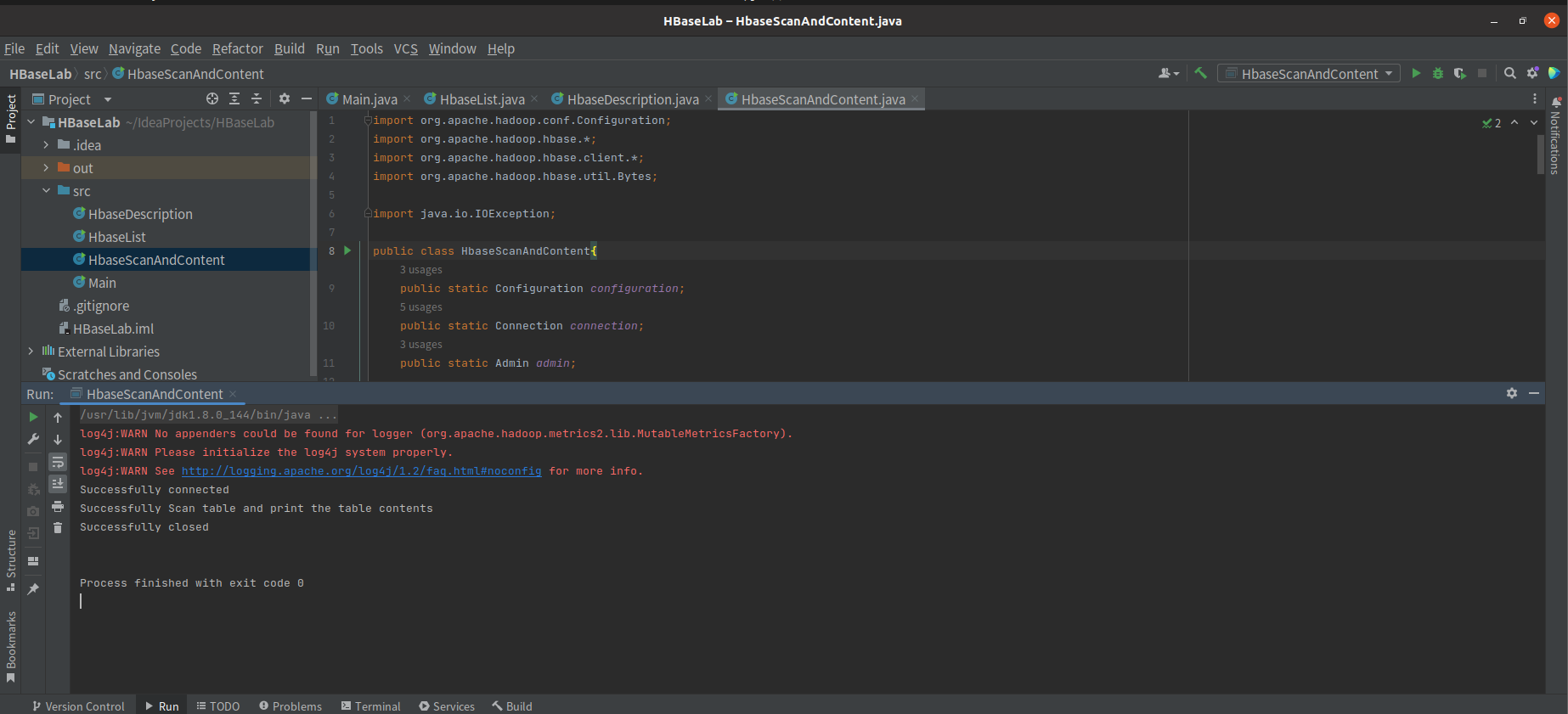
Task: Run with coverage using the shield icon
Action: point(1459,73)
